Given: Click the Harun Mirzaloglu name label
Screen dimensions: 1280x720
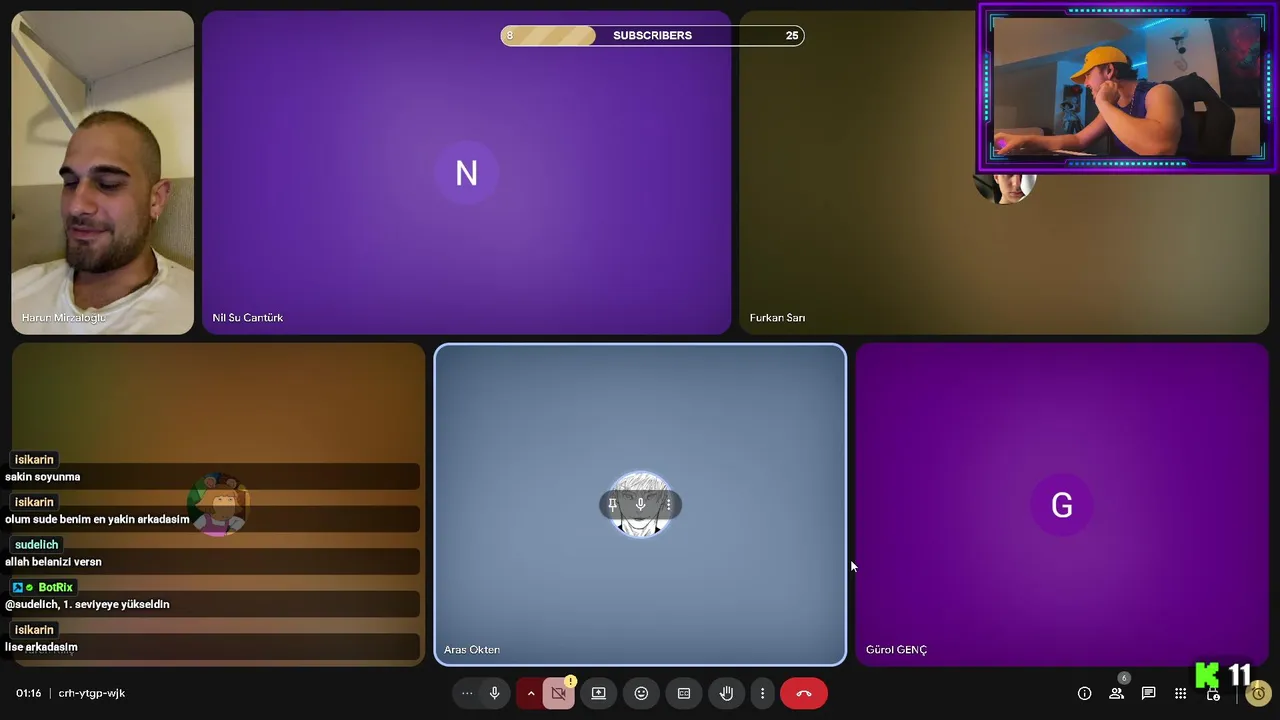Looking at the screenshot, I should coord(63,318).
